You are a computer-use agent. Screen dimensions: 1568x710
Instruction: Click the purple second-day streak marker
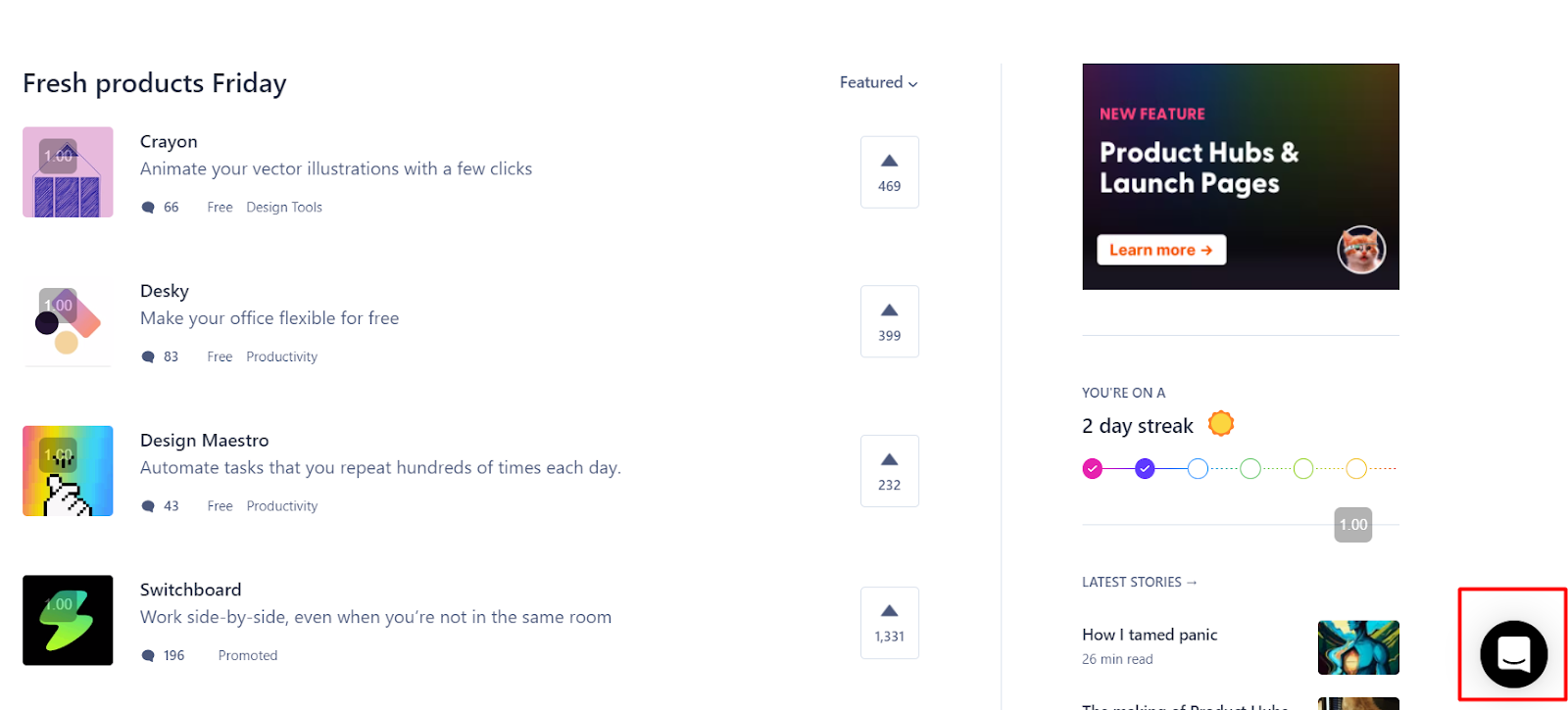(1145, 469)
